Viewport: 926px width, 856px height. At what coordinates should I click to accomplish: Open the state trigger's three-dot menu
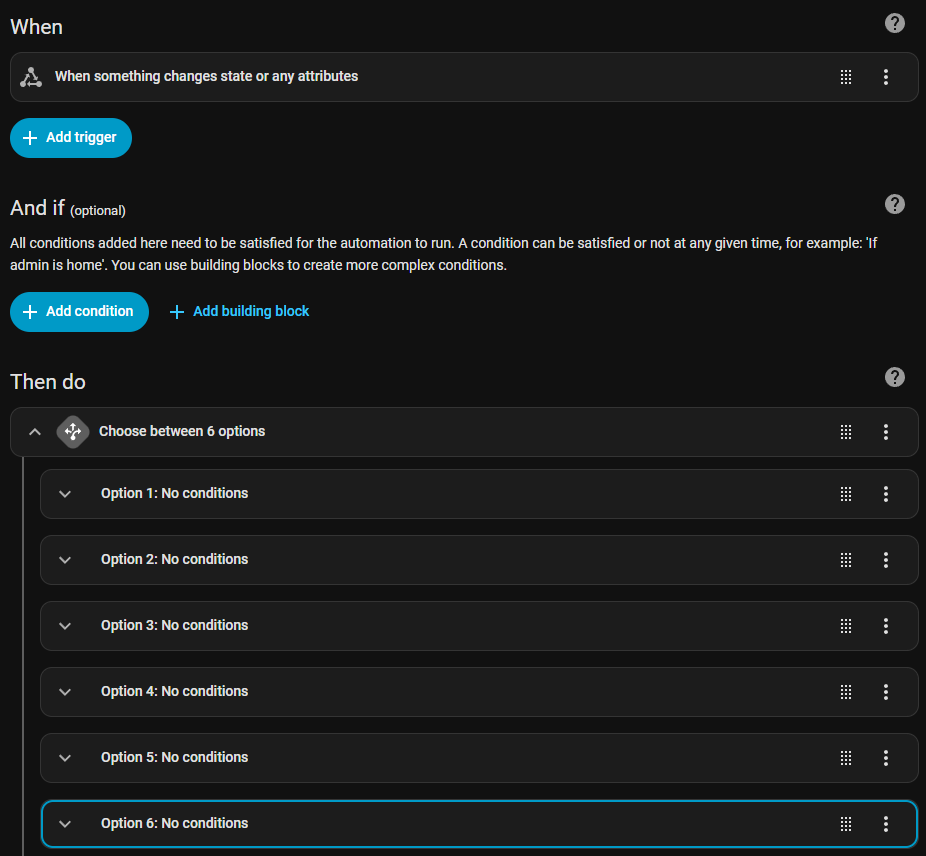[885, 77]
